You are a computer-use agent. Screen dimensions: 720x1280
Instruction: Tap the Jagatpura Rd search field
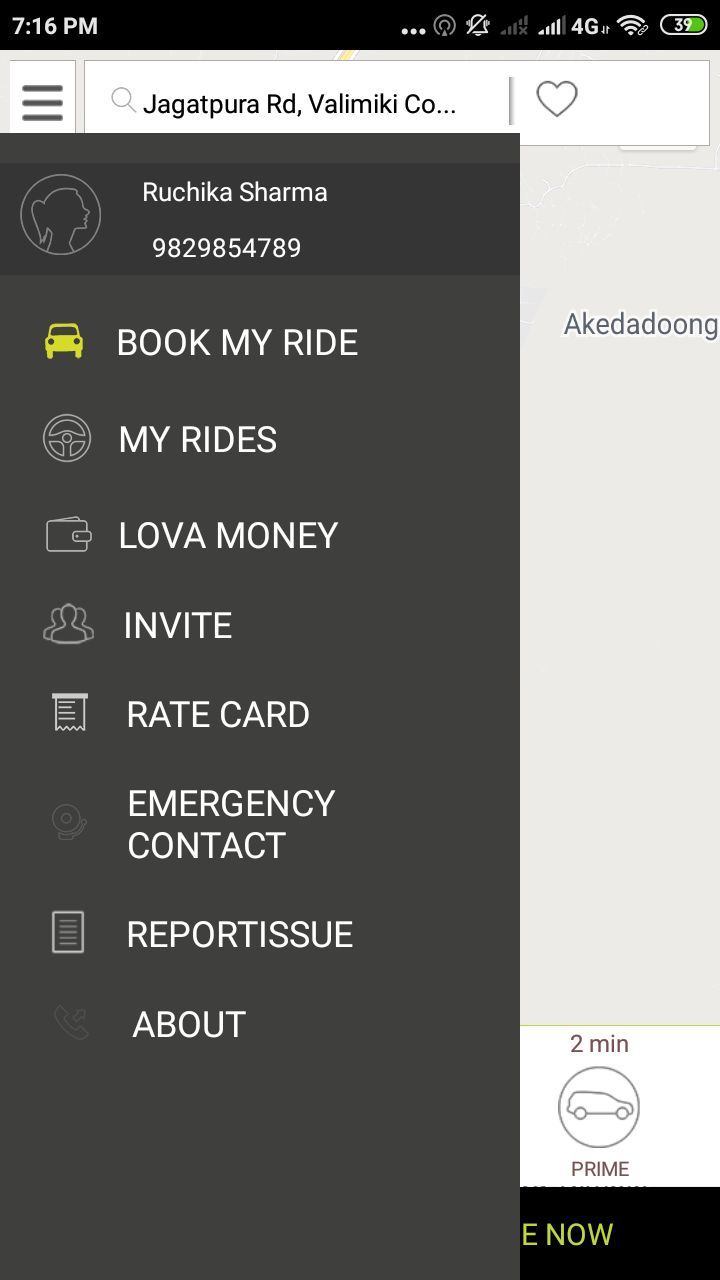click(x=298, y=103)
